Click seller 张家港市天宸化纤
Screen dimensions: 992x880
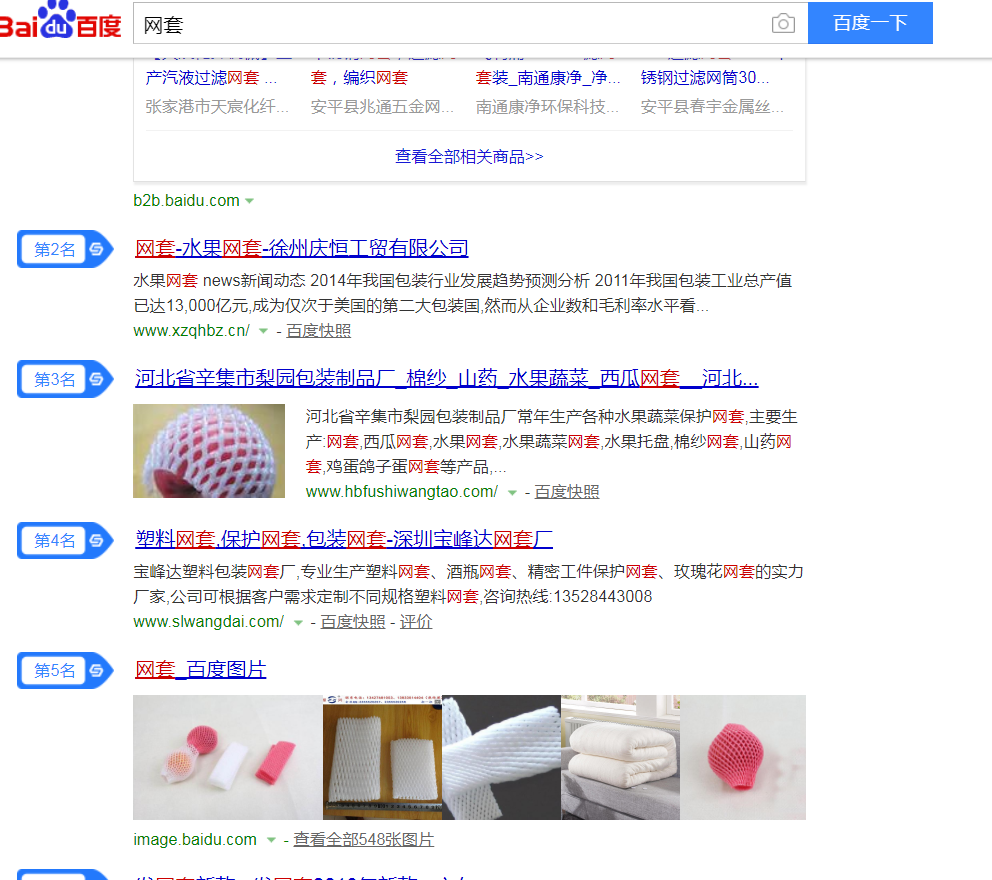tap(217, 107)
